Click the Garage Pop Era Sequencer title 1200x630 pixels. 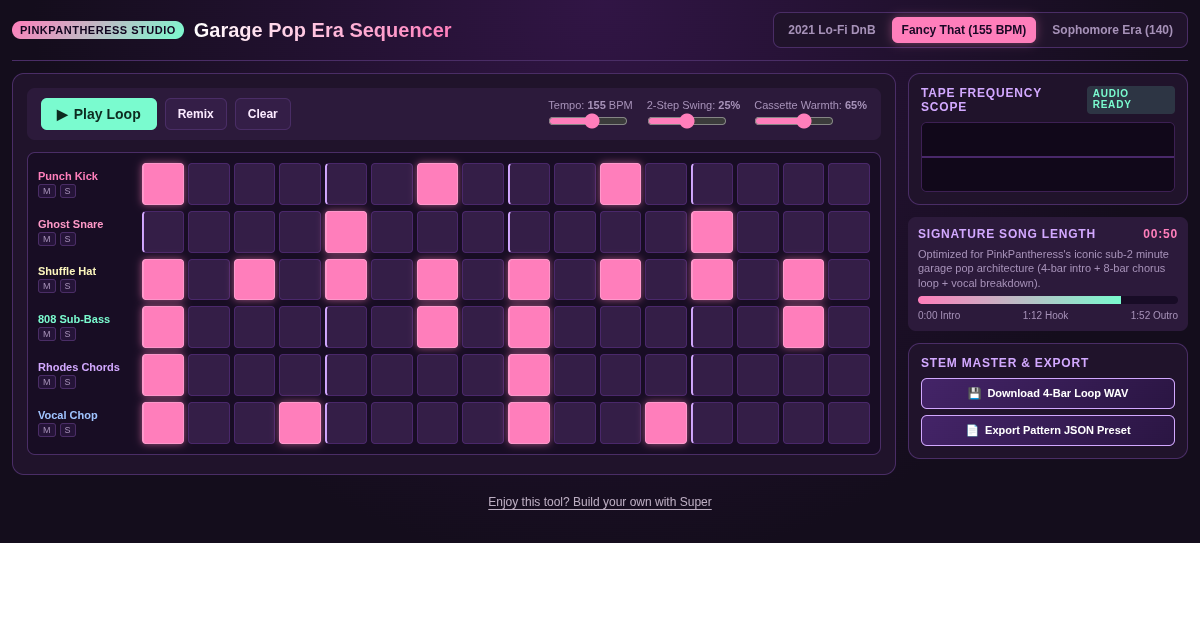coord(323,30)
